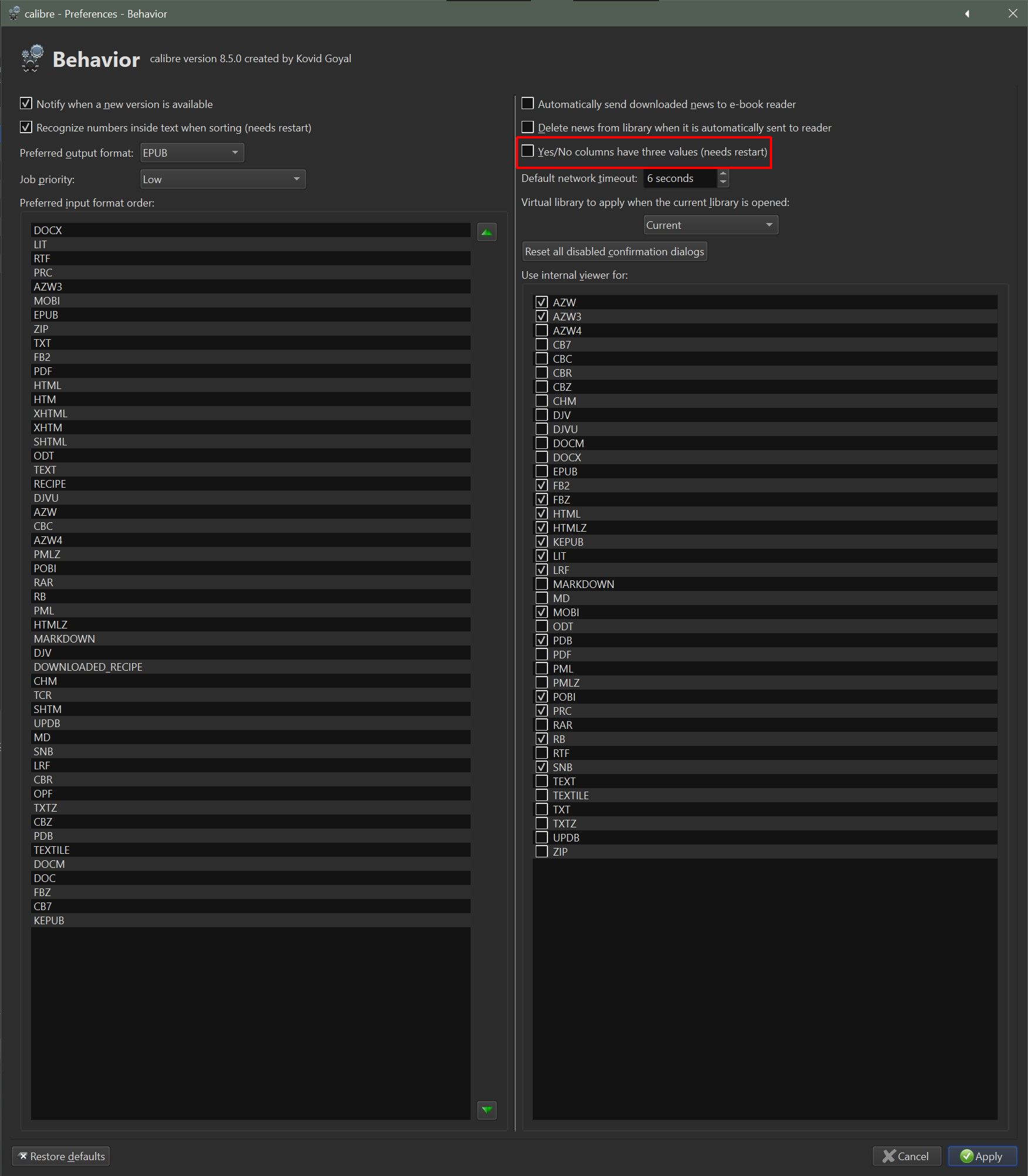Check TEXTILE in internal viewer list
Viewport: 1028px width, 1176px height.
tap(542, 795)
